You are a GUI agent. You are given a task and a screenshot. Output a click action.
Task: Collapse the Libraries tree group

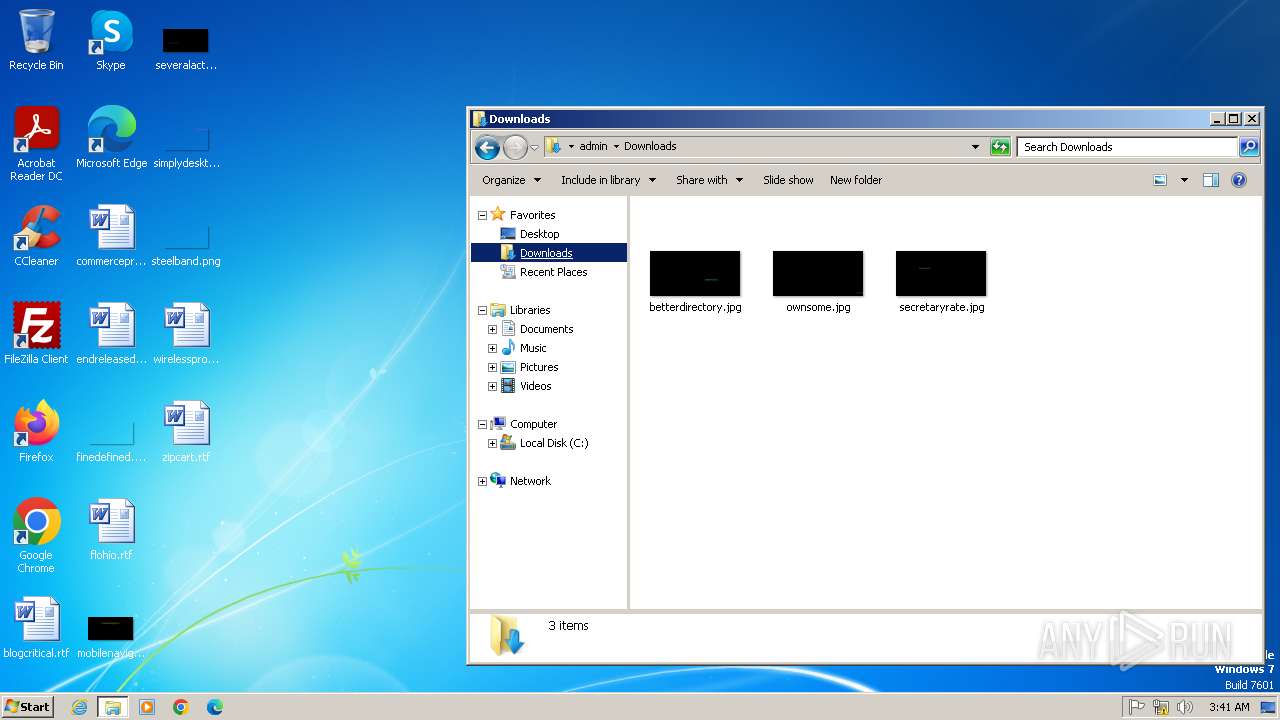(482, 310)
